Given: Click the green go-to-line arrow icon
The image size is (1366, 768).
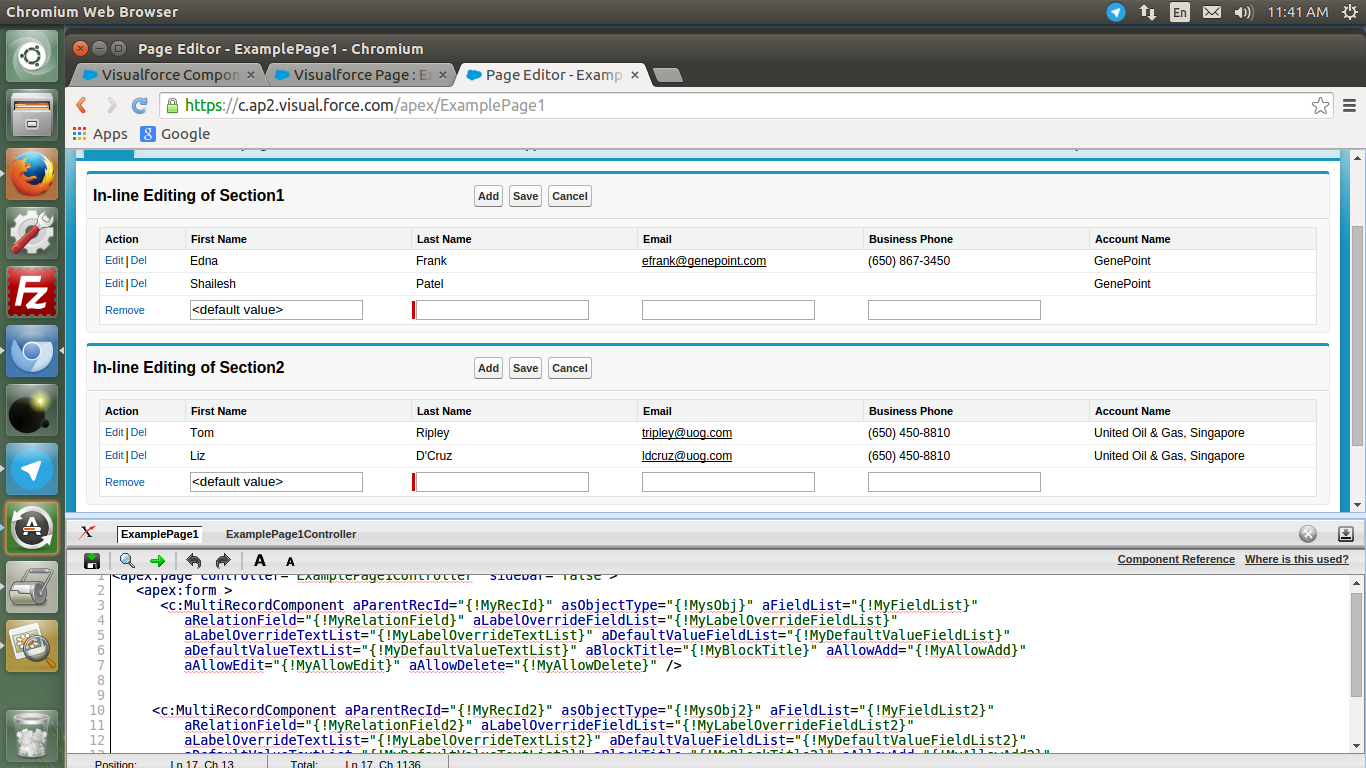Looking at the screenshot, I should pos(157,561).
